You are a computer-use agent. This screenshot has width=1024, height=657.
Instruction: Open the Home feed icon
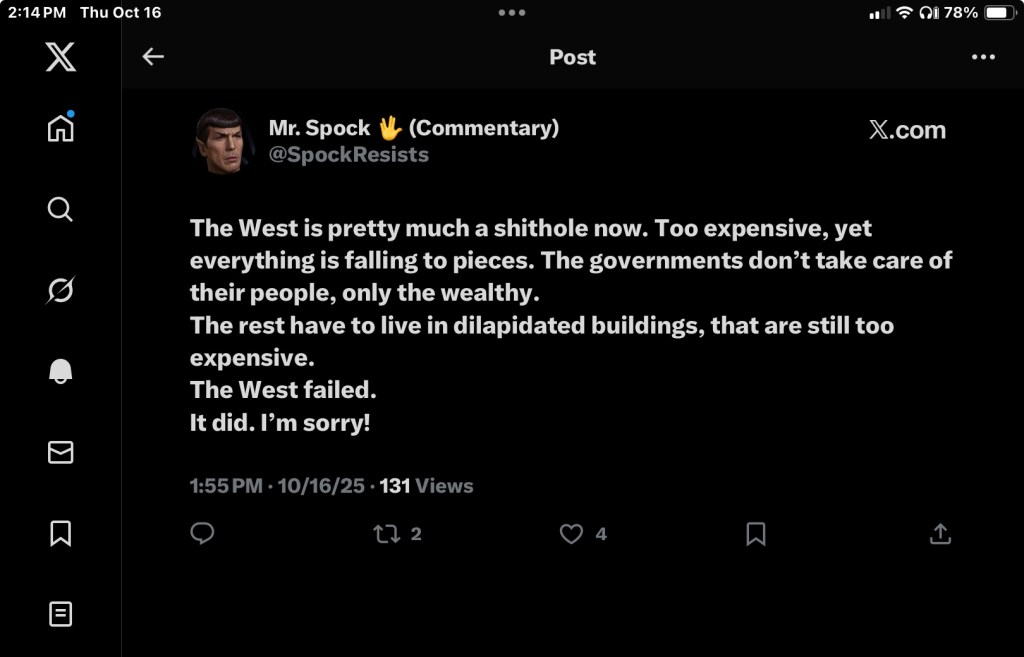(x=60, y=128)
